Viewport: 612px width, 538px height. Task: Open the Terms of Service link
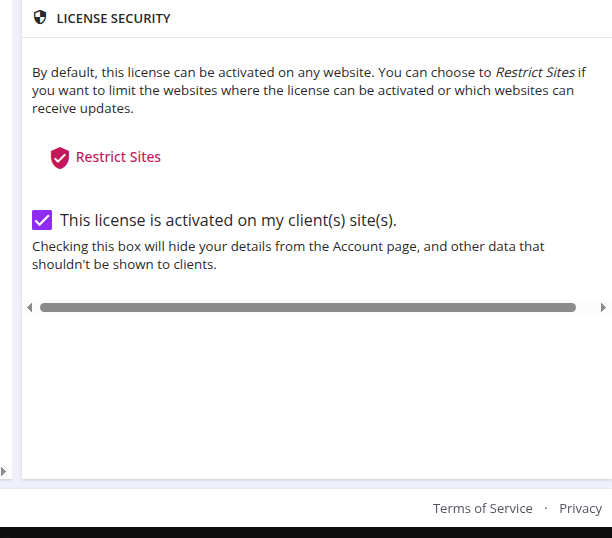482,508
